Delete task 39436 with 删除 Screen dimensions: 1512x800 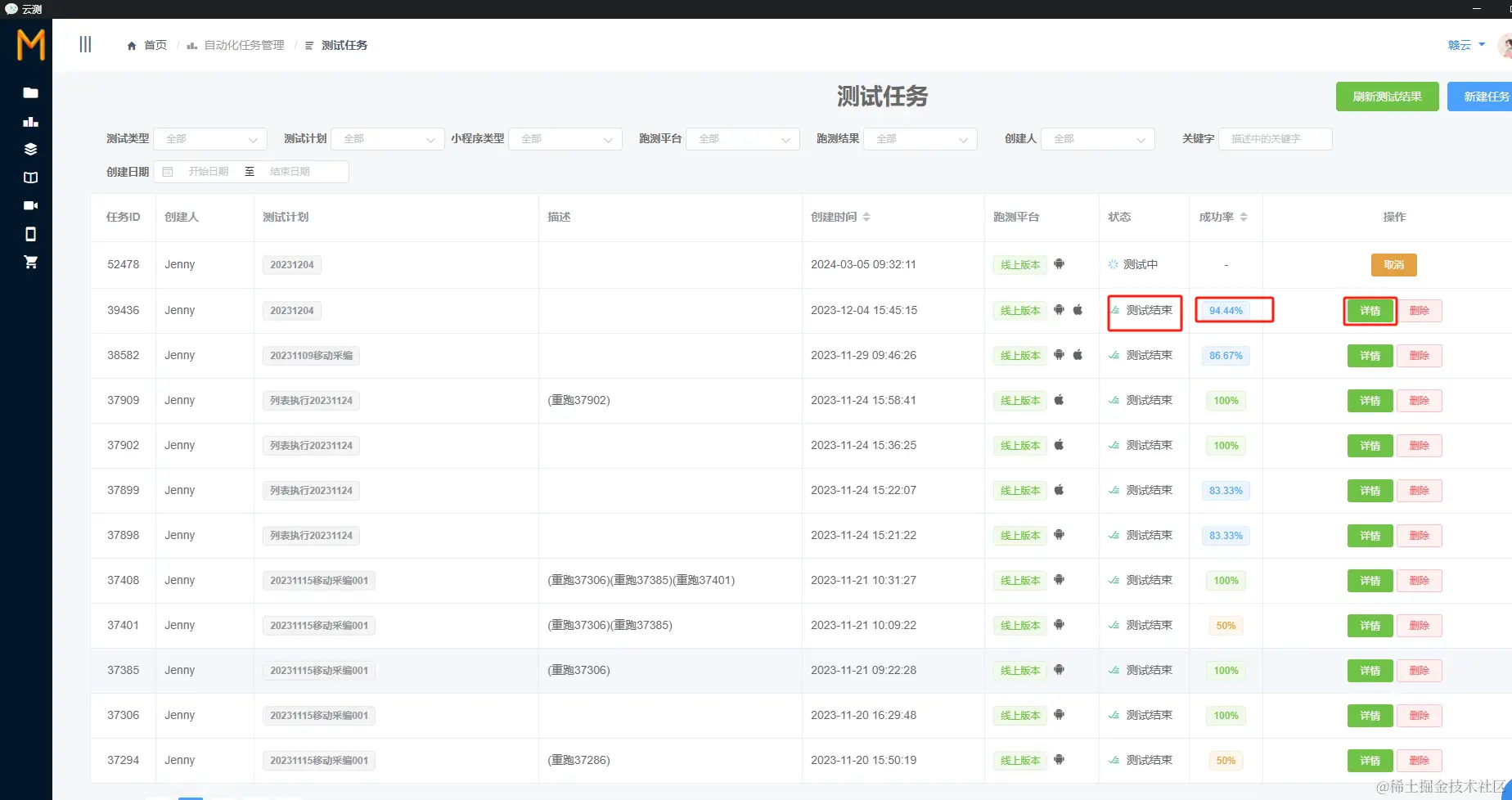1420,311
